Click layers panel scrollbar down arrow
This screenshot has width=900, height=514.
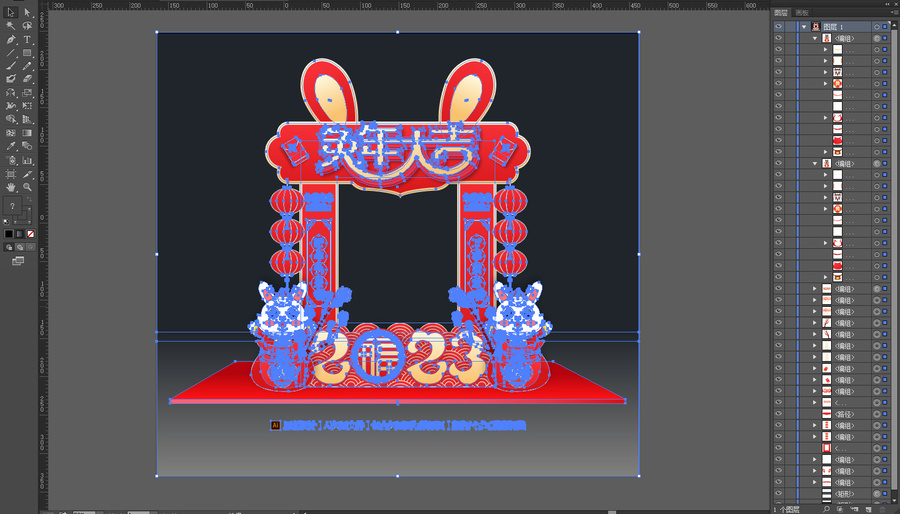coord(894,501)
